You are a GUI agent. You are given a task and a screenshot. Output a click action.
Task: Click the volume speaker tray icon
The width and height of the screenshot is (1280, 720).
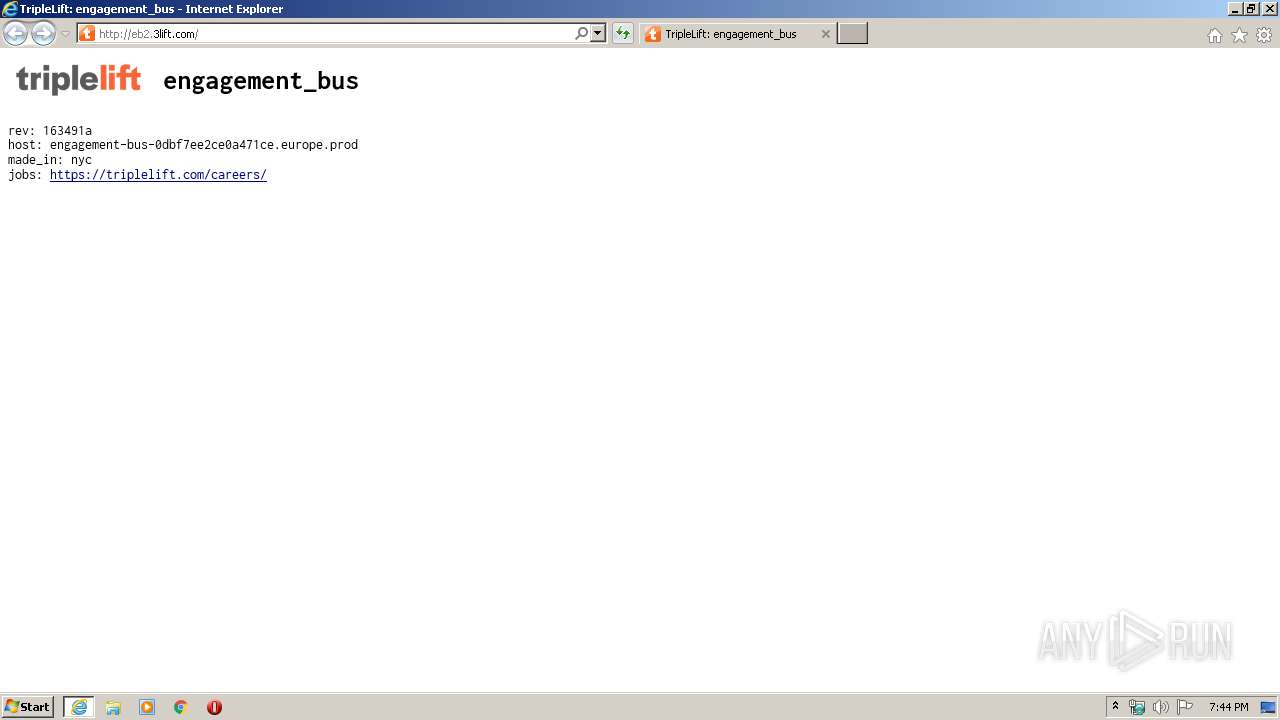1161,707
